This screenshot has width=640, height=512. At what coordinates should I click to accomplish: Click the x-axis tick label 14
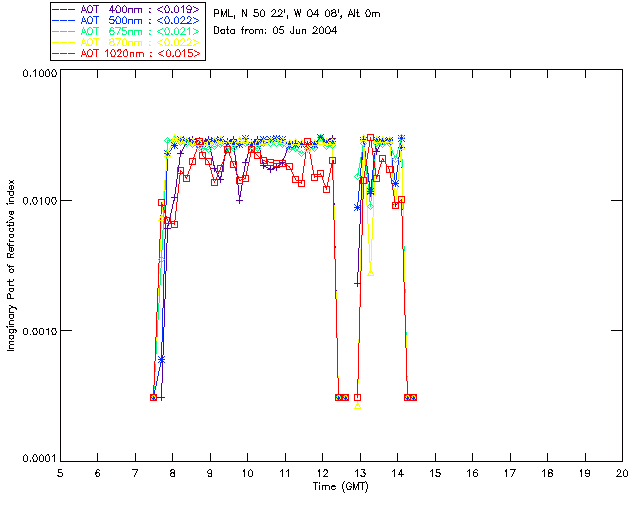[x=398, y=473]
